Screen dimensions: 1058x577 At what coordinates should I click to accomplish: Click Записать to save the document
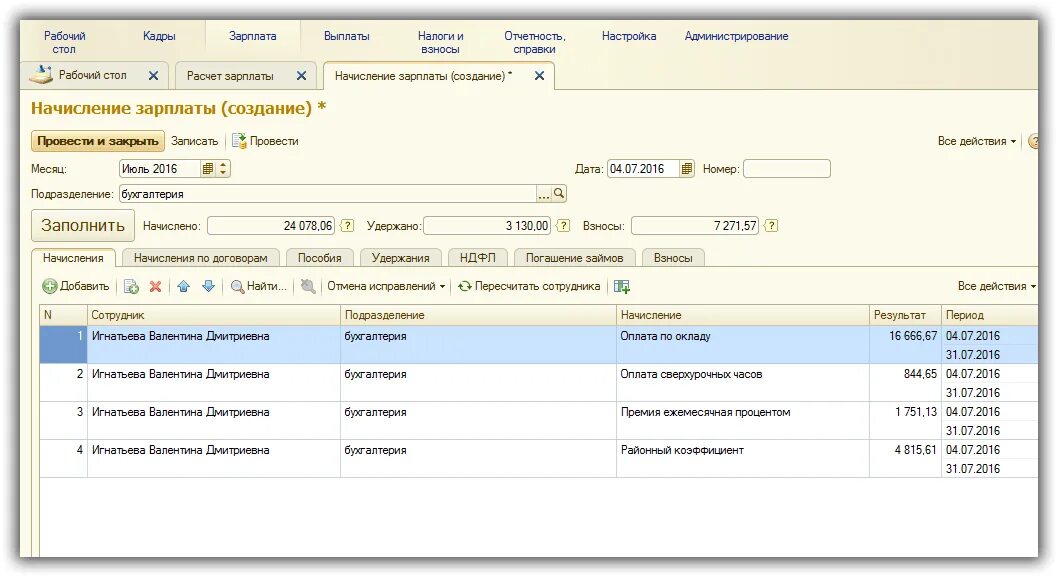pyautogui.click(x=194, y=141)
